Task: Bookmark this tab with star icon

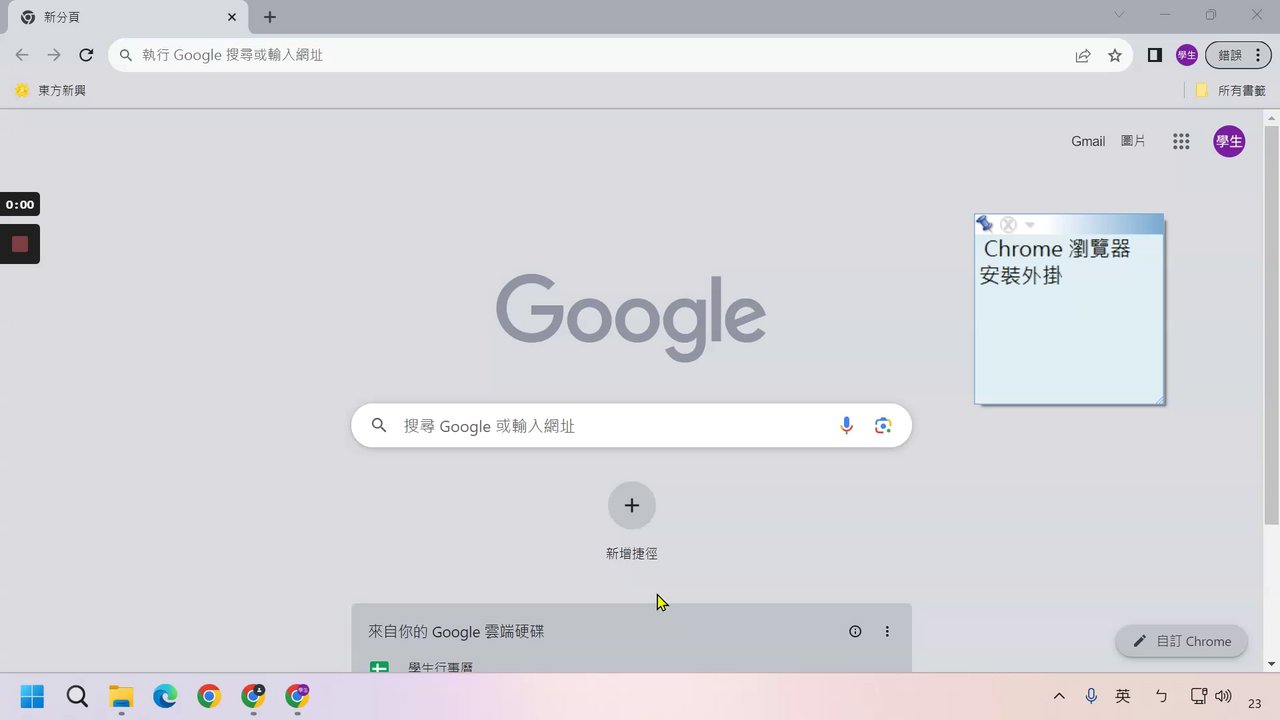Action: tap(1115, 56)
